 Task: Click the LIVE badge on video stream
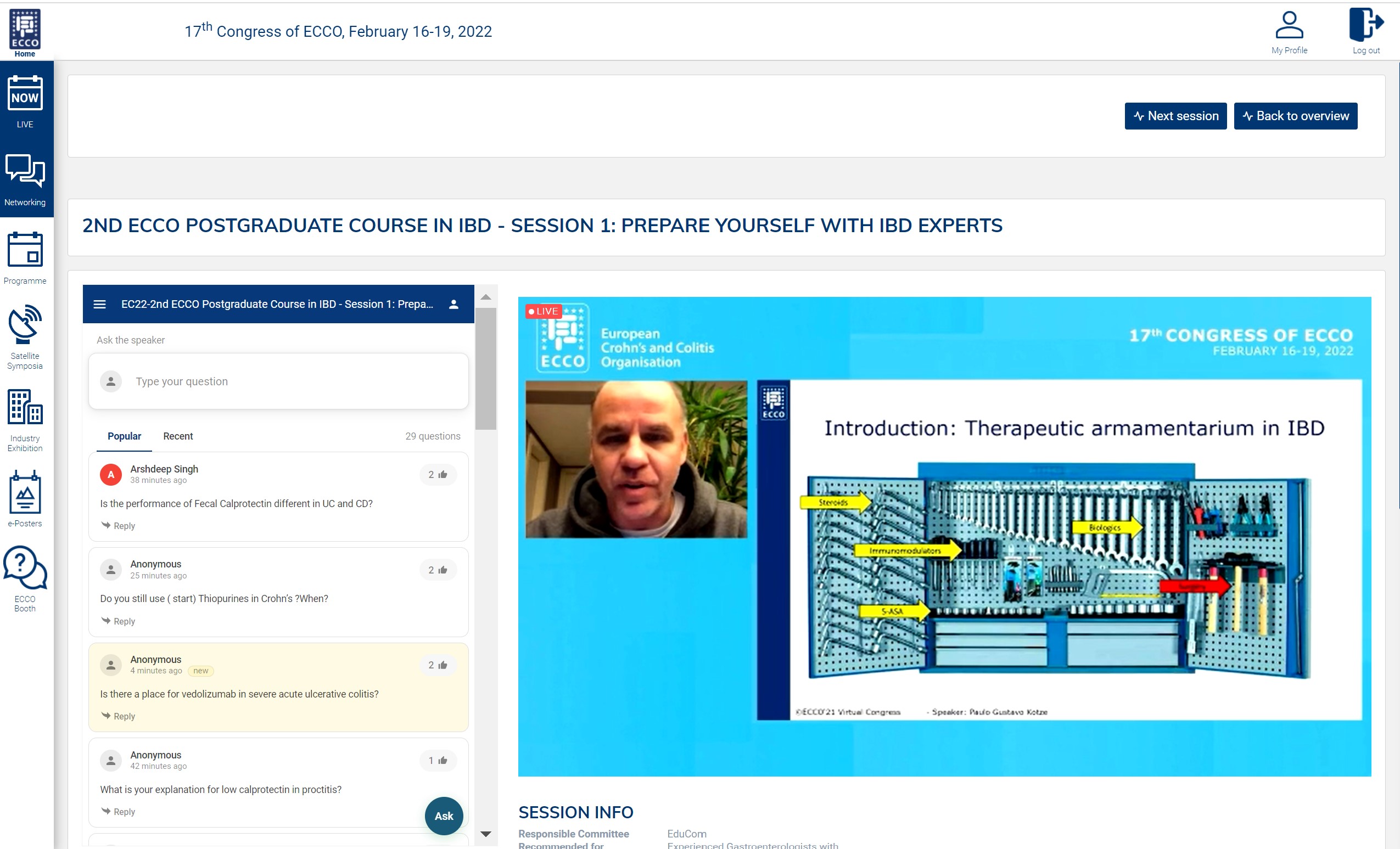(543, 311)
